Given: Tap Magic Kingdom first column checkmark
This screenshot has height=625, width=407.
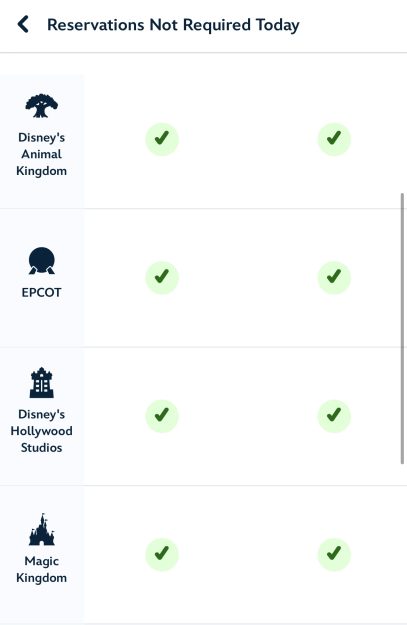Looking at the screenshot, I should [x=162, y=554].
